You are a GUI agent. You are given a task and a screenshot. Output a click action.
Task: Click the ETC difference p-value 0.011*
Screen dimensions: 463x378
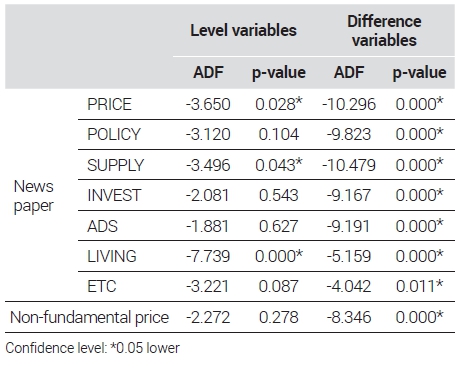click(419, 286)
